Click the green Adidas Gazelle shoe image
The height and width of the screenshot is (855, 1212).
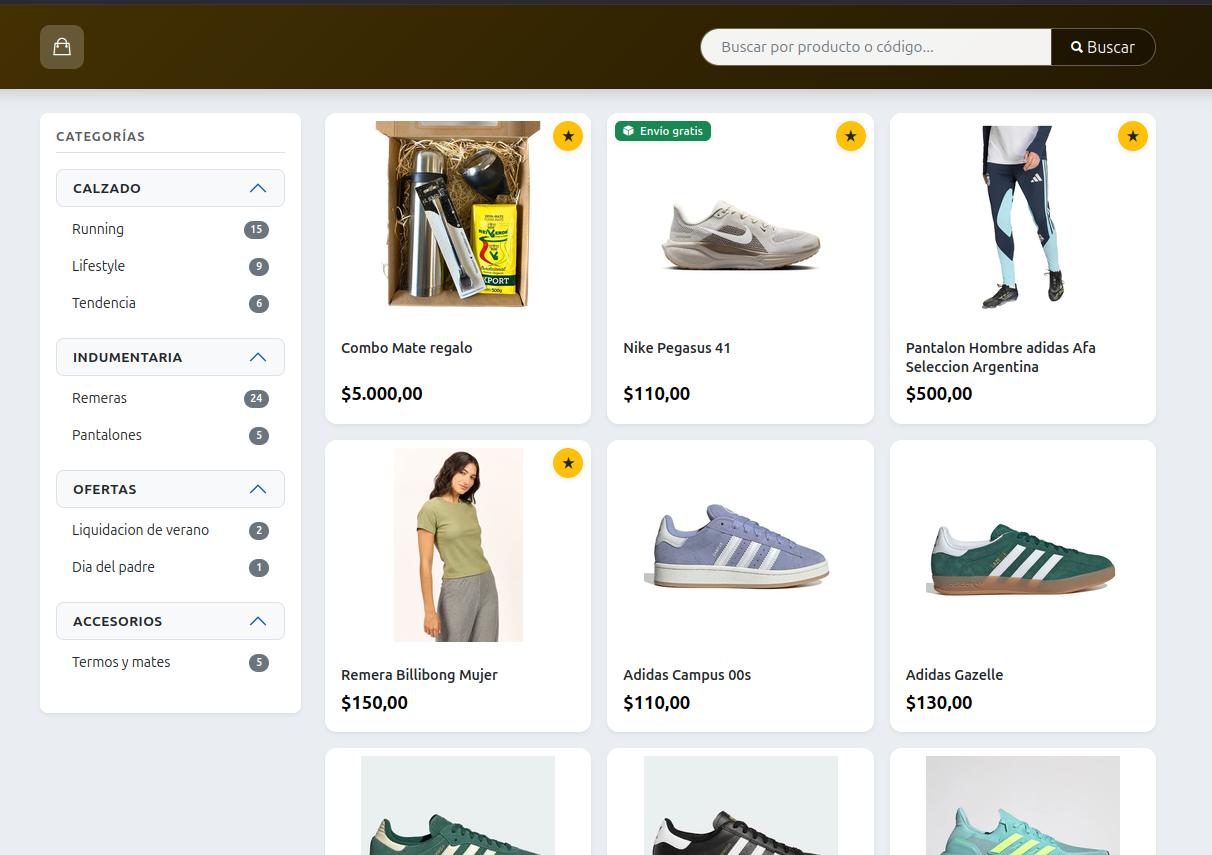point(1023,558)
